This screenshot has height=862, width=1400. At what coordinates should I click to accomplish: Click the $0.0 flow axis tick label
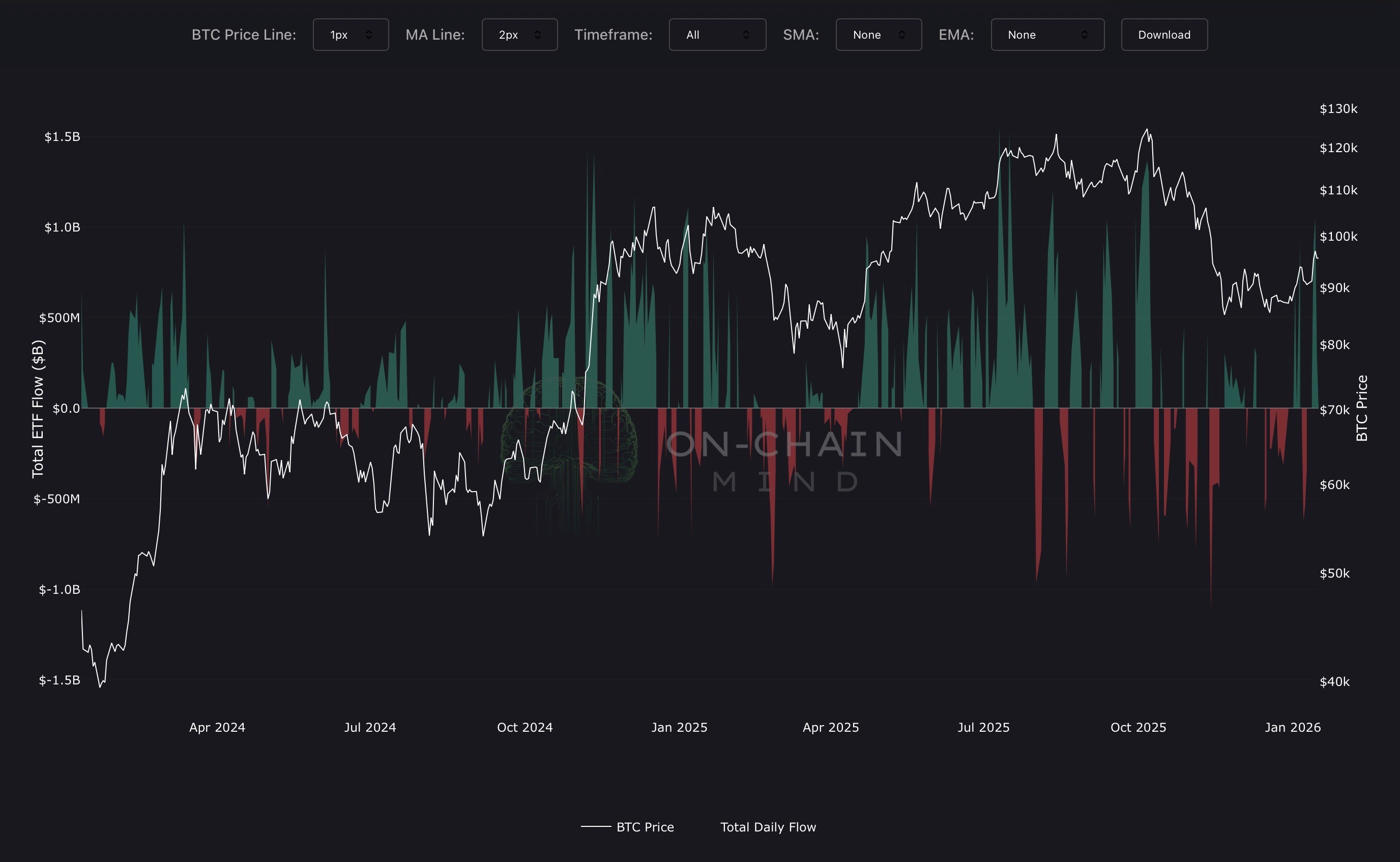point(66,408)
